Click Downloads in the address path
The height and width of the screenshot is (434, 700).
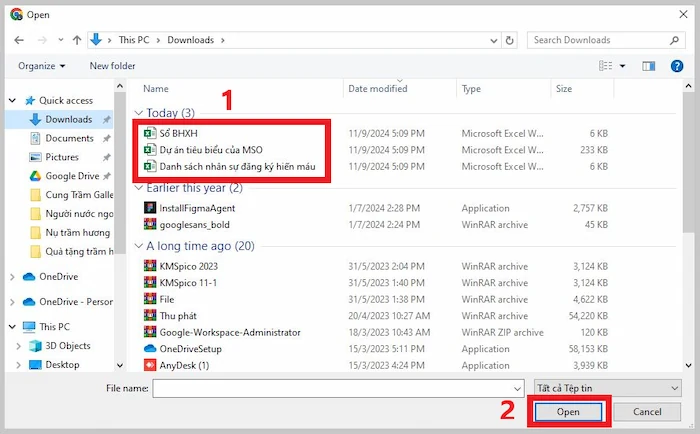[x=191, y=40]
